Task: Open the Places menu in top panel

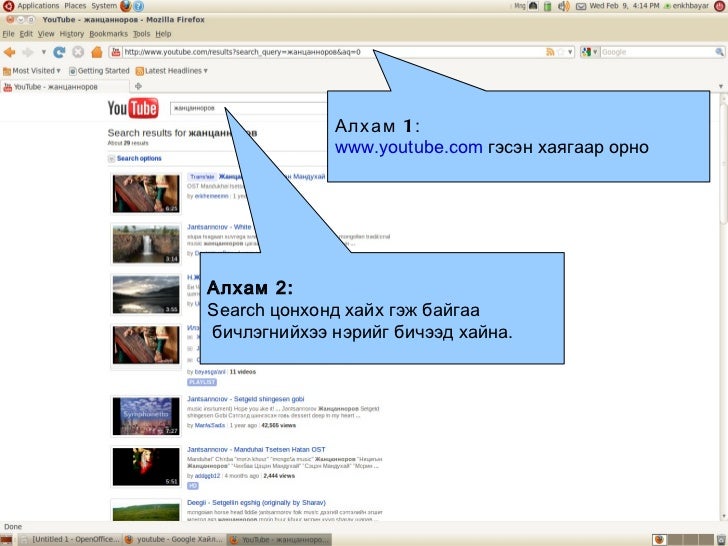Action: [75, 6]
